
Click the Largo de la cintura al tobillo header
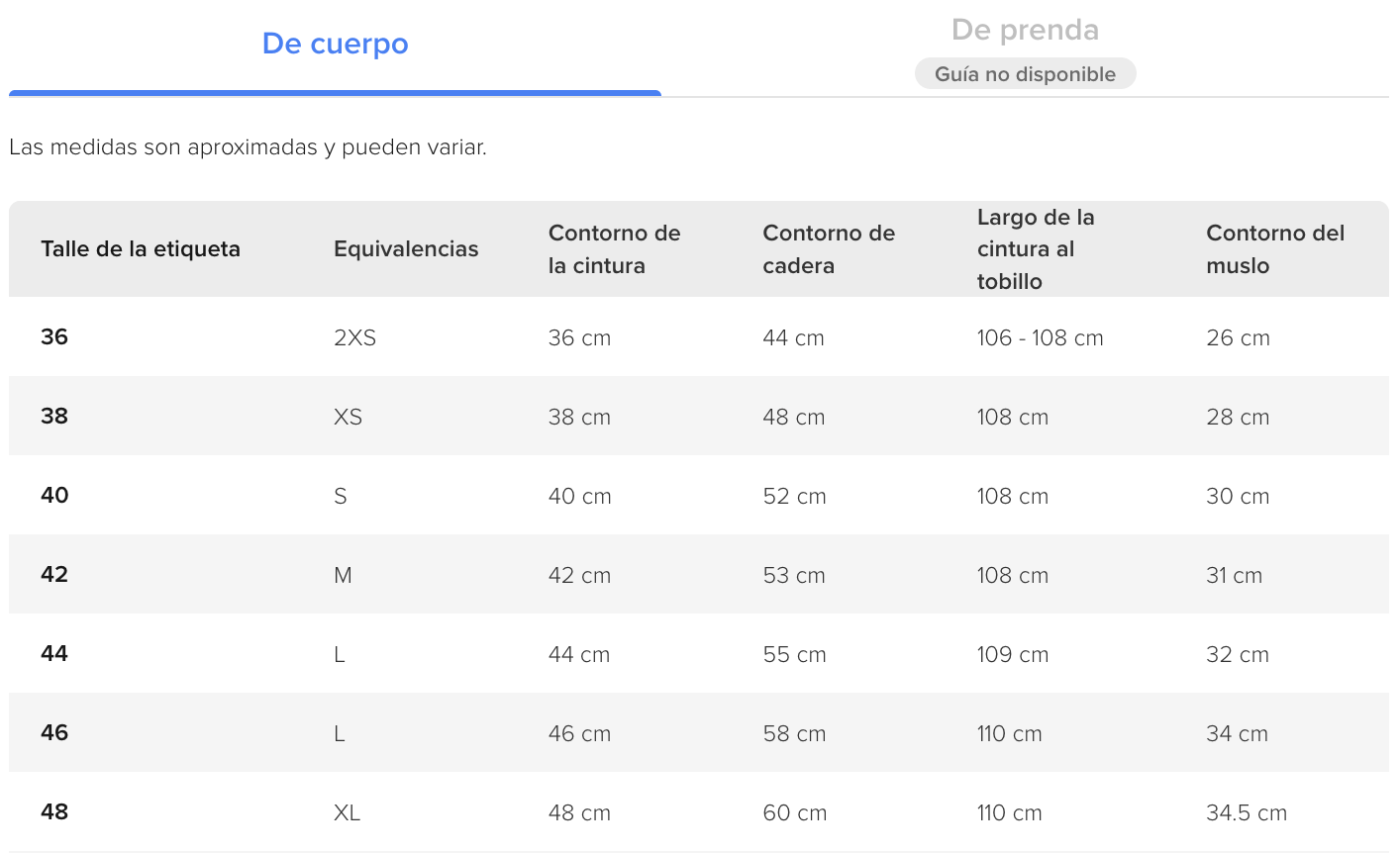1036,249
